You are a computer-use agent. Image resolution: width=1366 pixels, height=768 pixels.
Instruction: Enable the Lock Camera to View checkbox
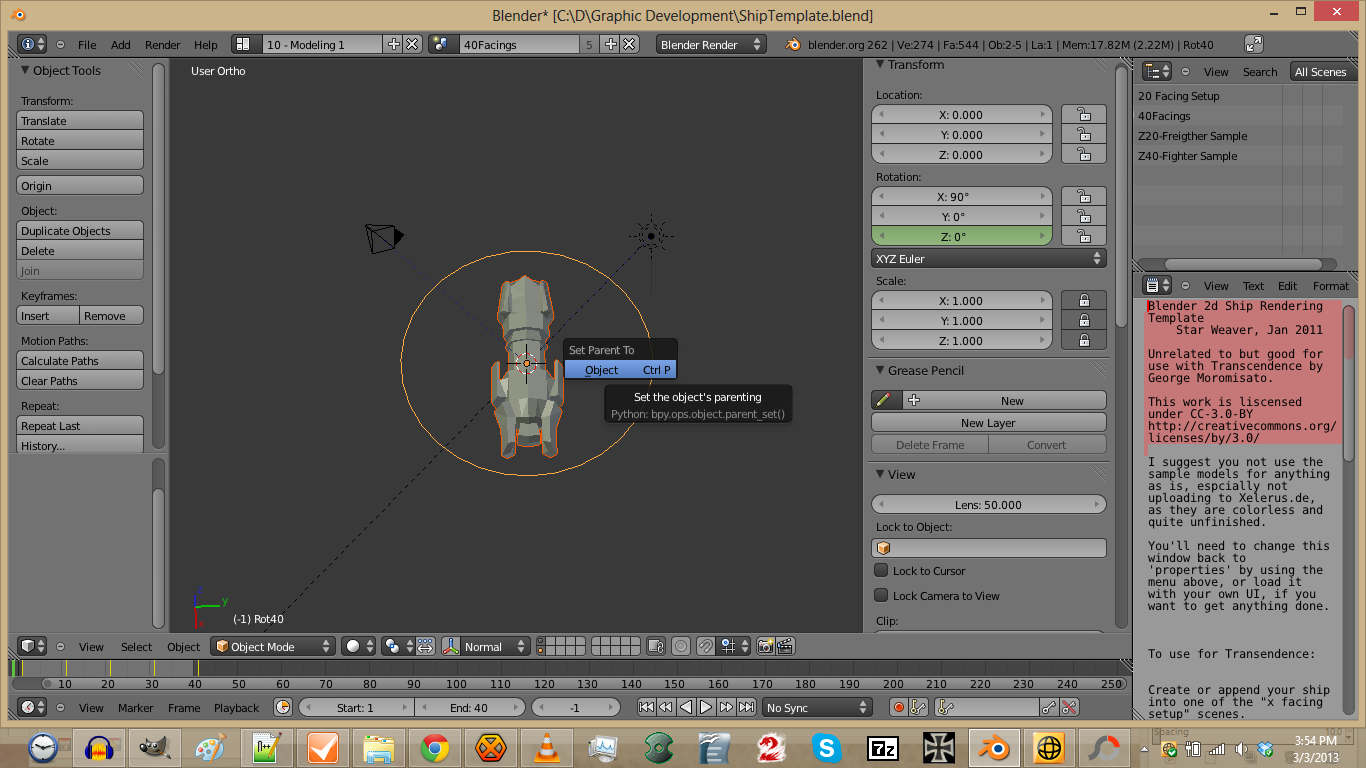pos(881,595)
